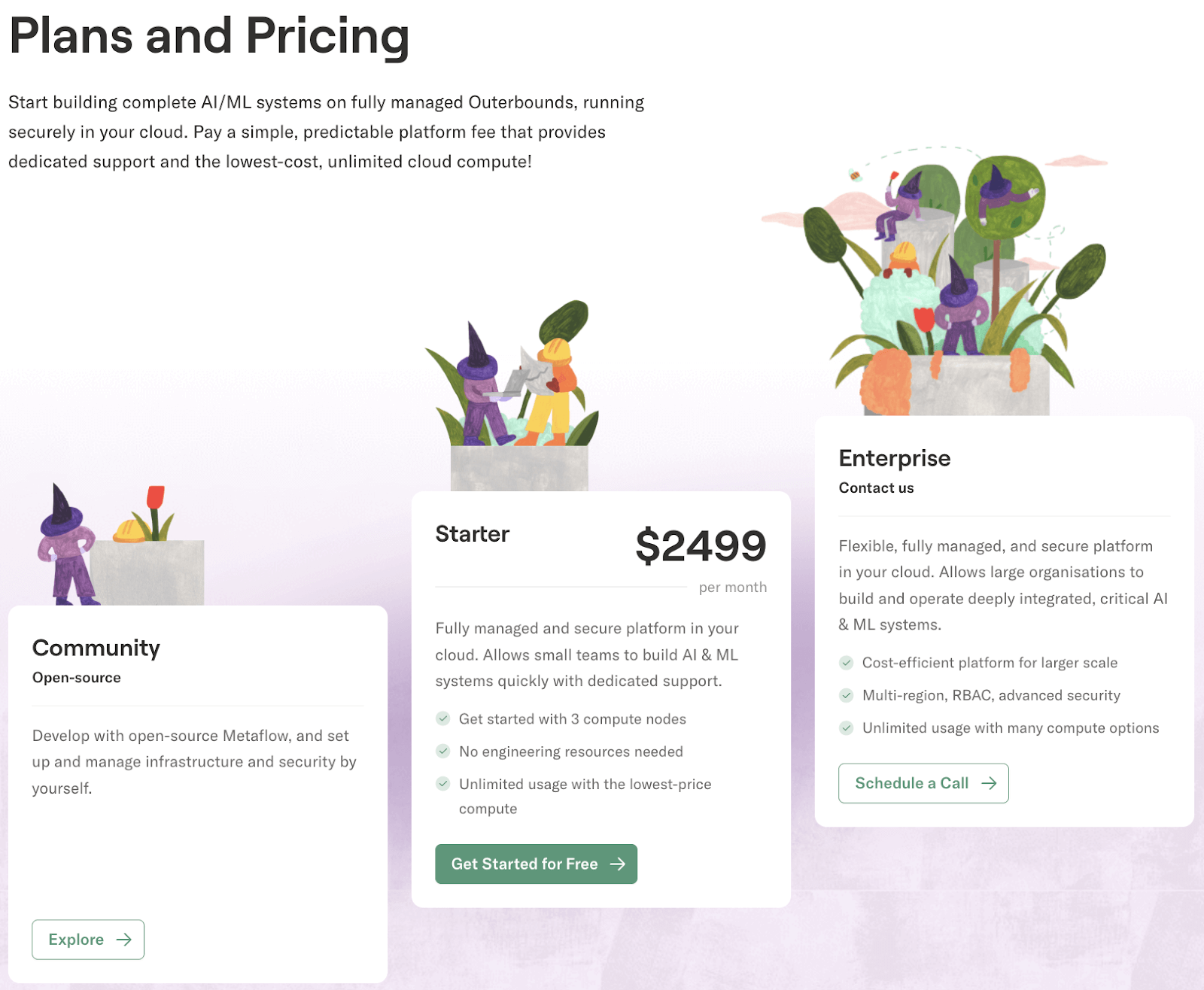This screenshot has height=990, width=1204.
Task: Click the 'Contact us' text under Enterprise
Action: coord(877,488)
